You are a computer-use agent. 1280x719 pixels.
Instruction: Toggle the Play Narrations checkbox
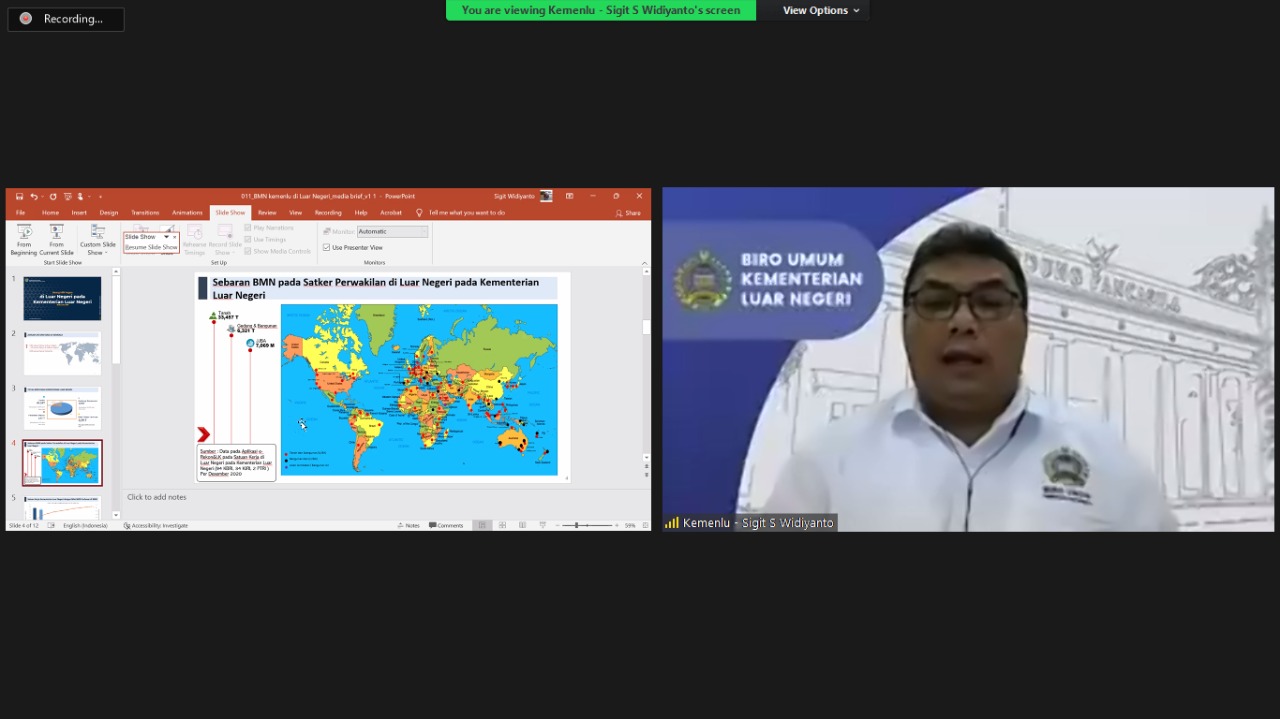pos(248,228)
